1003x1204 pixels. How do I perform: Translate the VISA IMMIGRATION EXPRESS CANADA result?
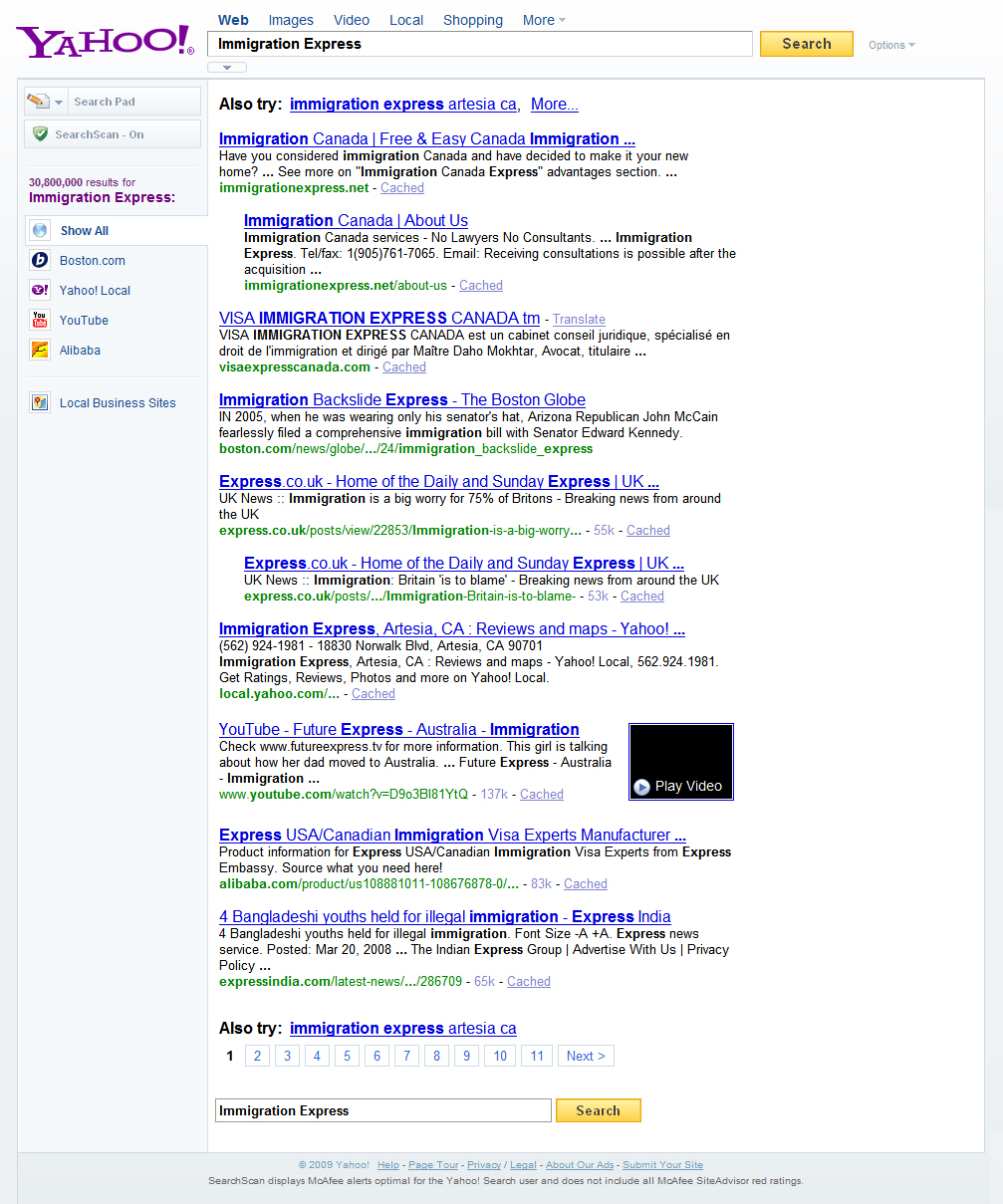[x=579, y=320]
